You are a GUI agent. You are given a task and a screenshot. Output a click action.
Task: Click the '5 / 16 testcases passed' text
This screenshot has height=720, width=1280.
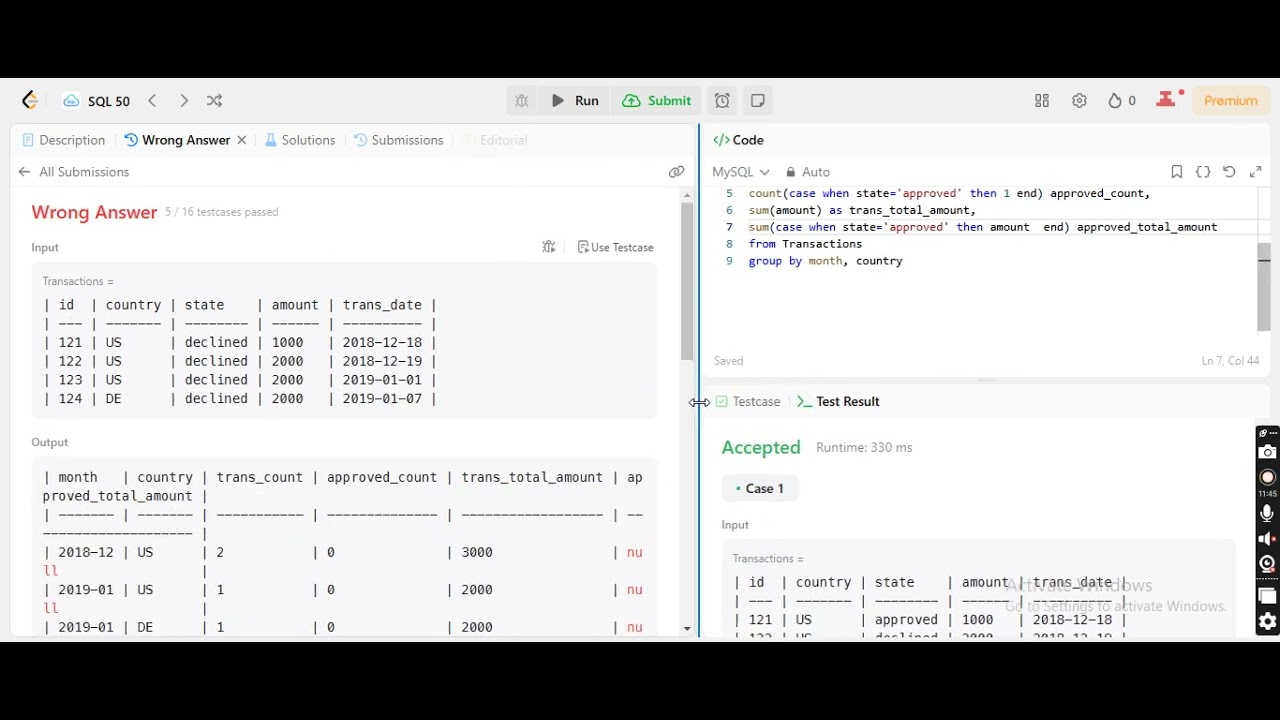(222, 212)
